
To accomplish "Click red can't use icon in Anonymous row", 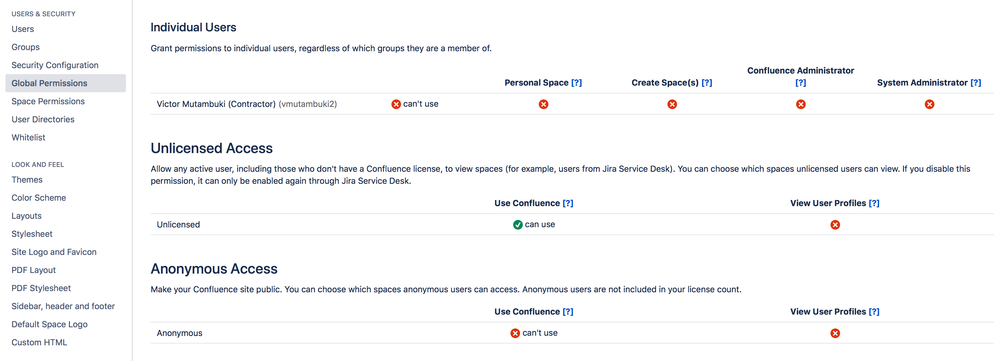I will [x=515, y=333].
